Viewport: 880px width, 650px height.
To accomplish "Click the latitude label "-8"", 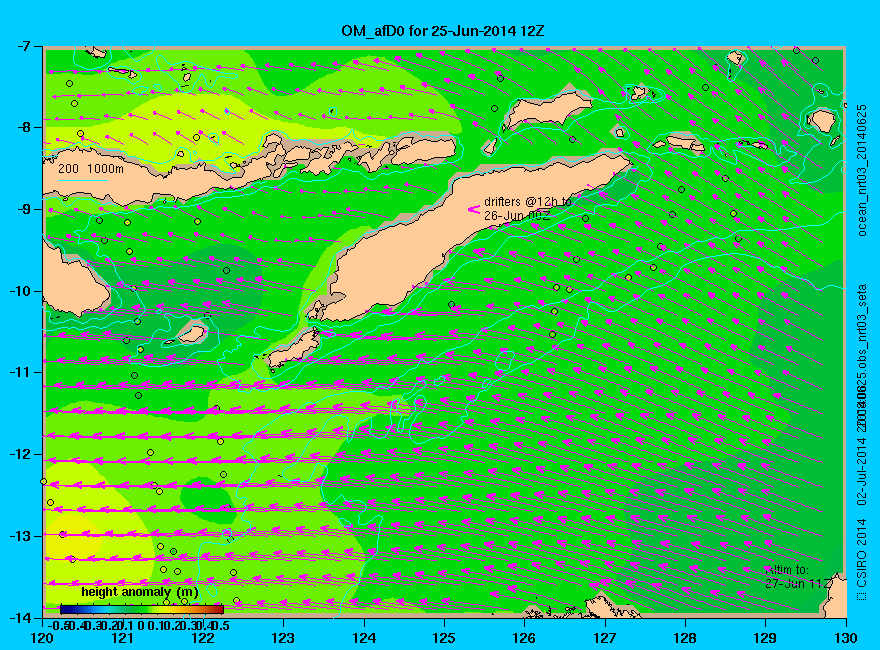I will coord(22,127).
